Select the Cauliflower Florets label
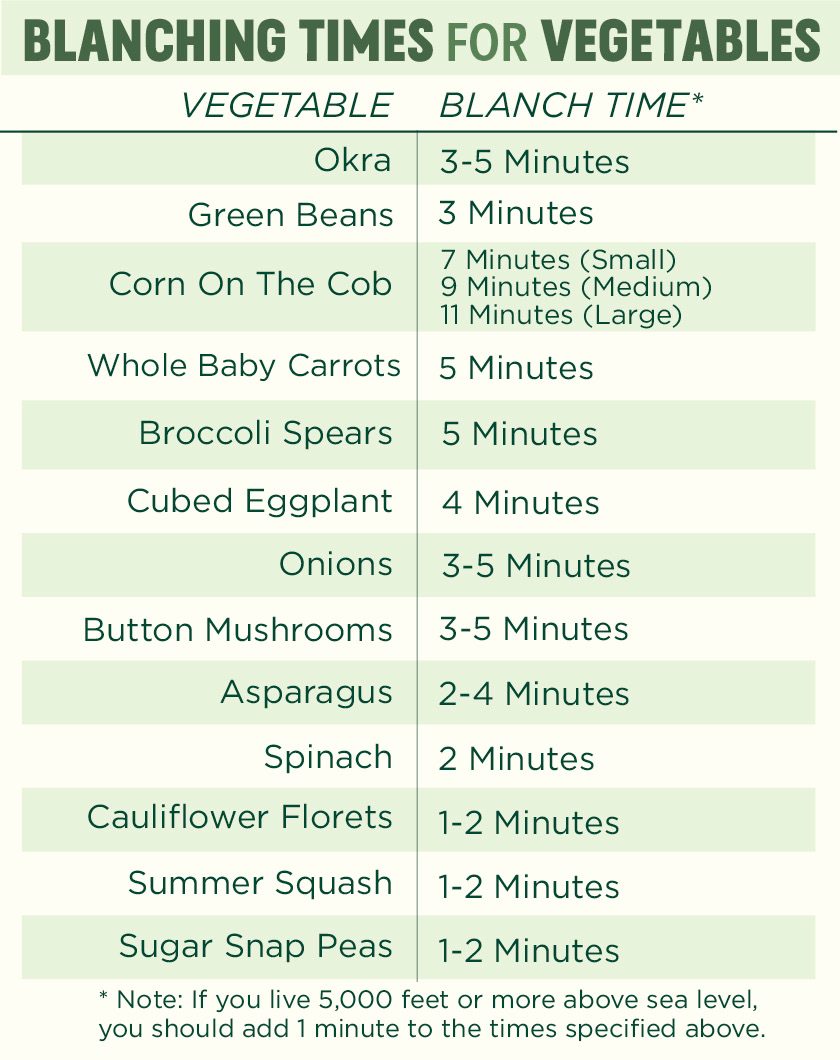The width and height of the screenshot is (840, 1060). [240, 817]
